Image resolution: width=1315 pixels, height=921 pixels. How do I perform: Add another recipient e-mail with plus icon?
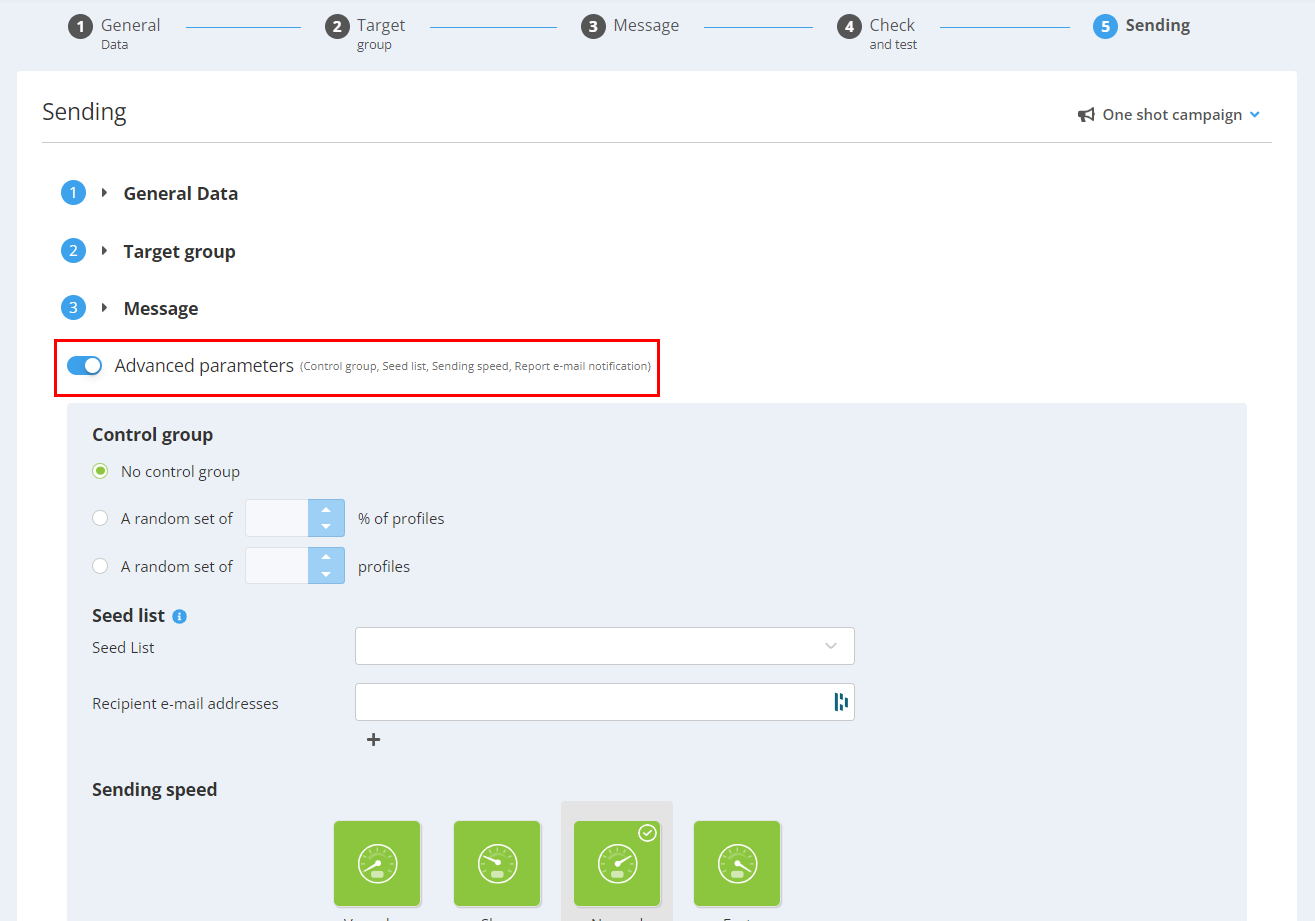point(373,740)
